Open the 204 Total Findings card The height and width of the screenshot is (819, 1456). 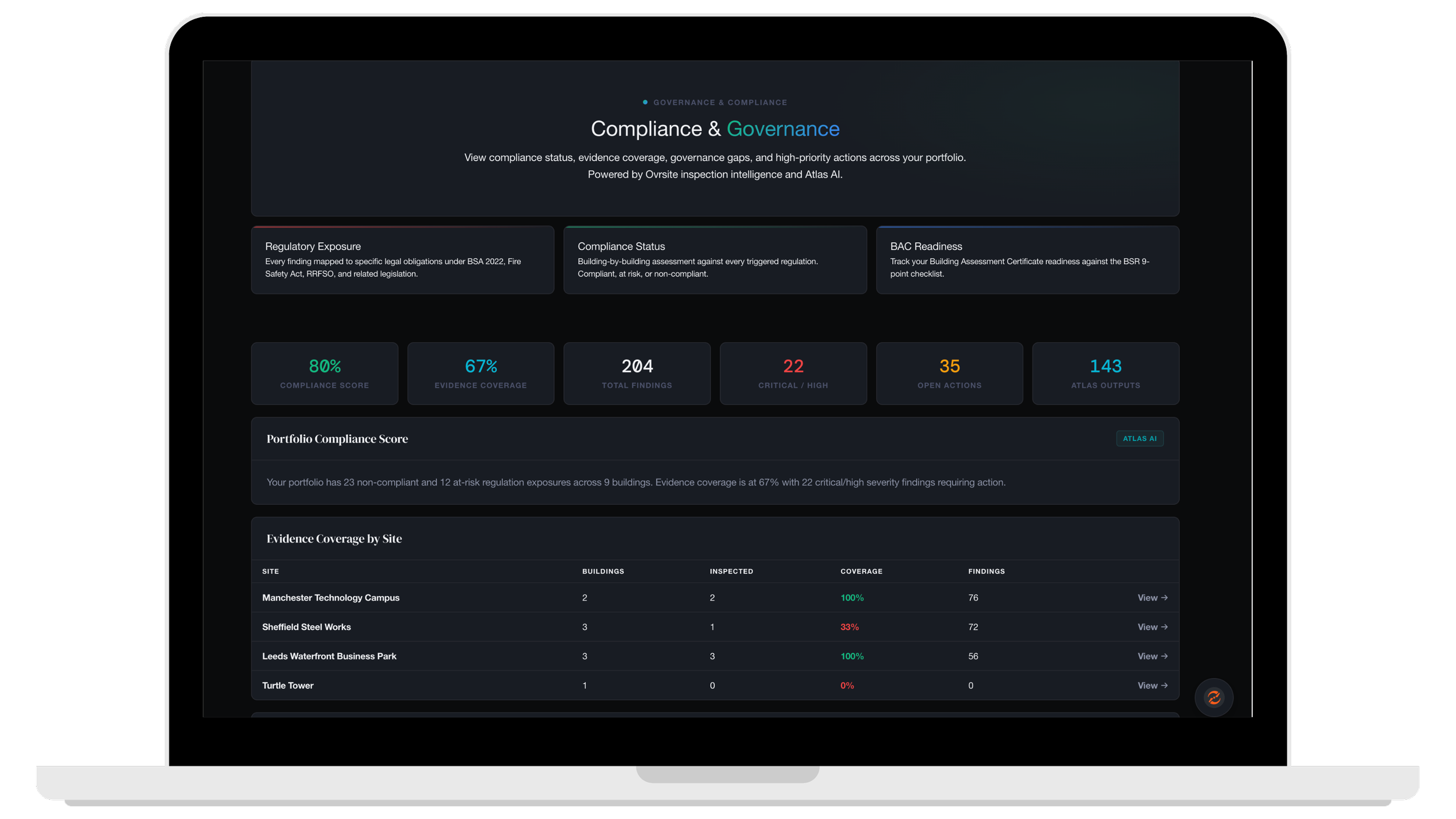637,373
